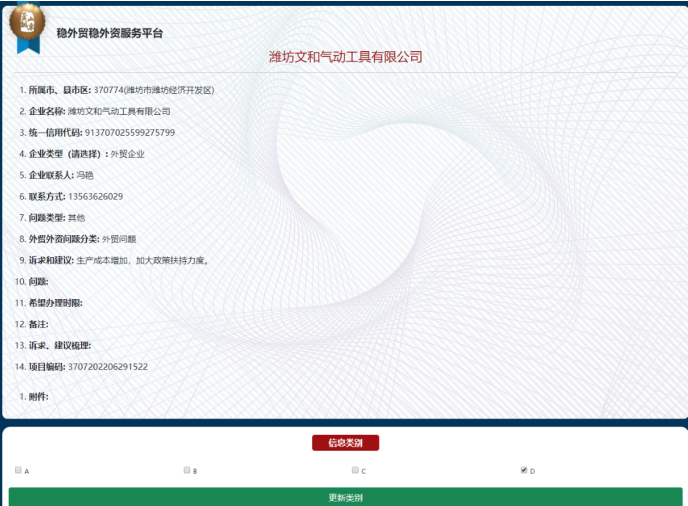688x506 pixels.
Task: Select credit code 913707025599275799
Action: [x=130, y=133]
